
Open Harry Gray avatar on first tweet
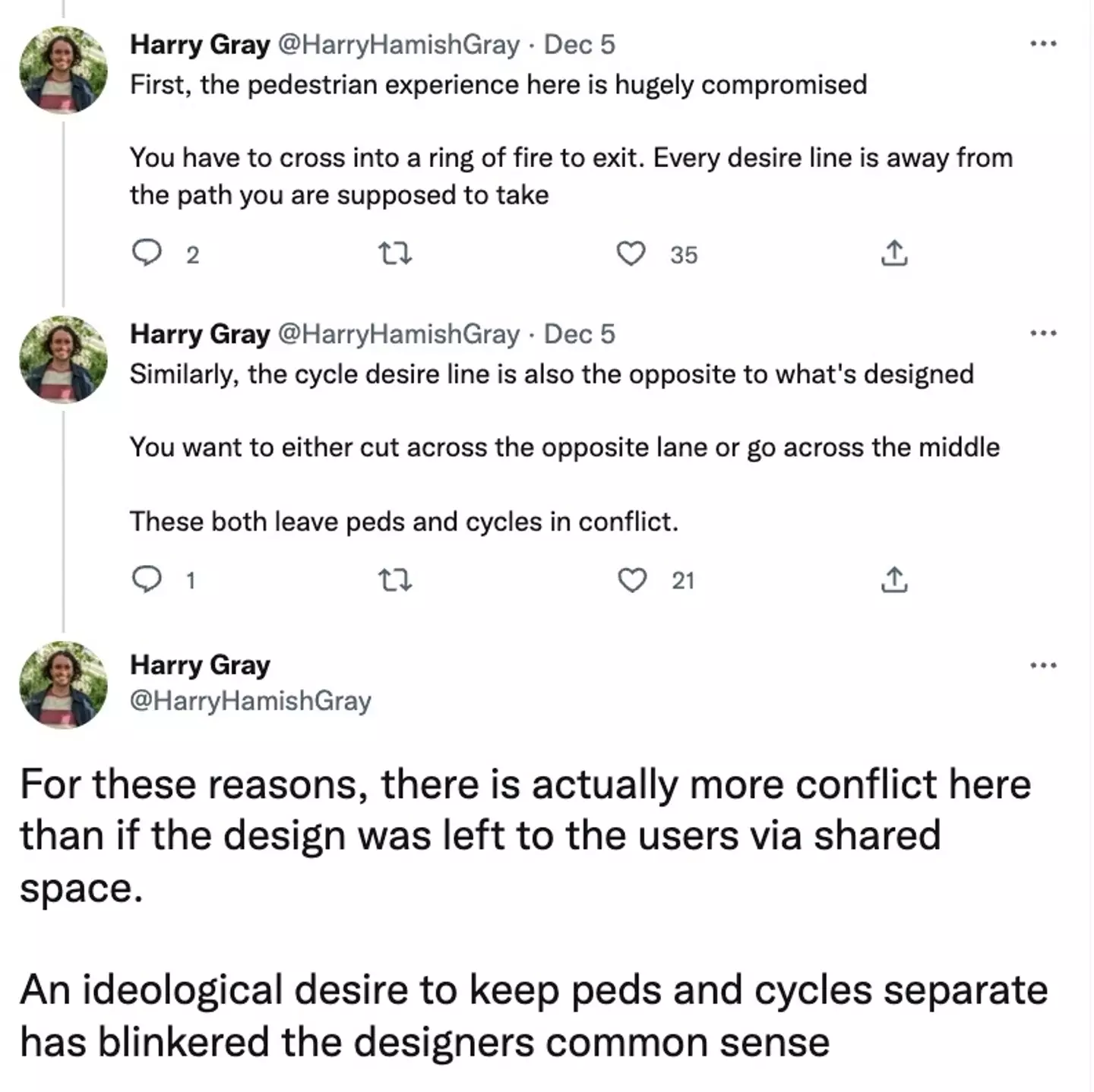point(63,70)
